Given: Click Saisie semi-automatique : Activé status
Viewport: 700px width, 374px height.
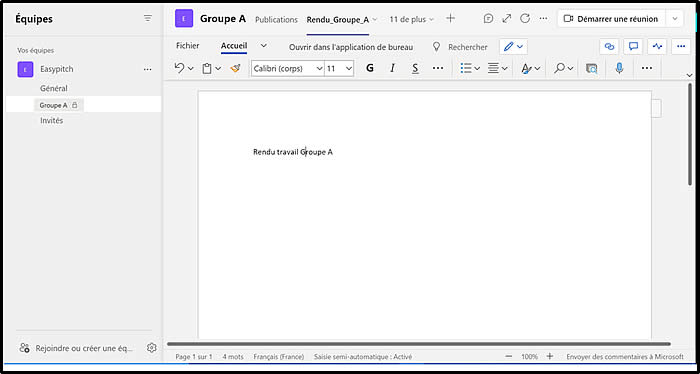Looking at the screenshot, I should 363,357.
